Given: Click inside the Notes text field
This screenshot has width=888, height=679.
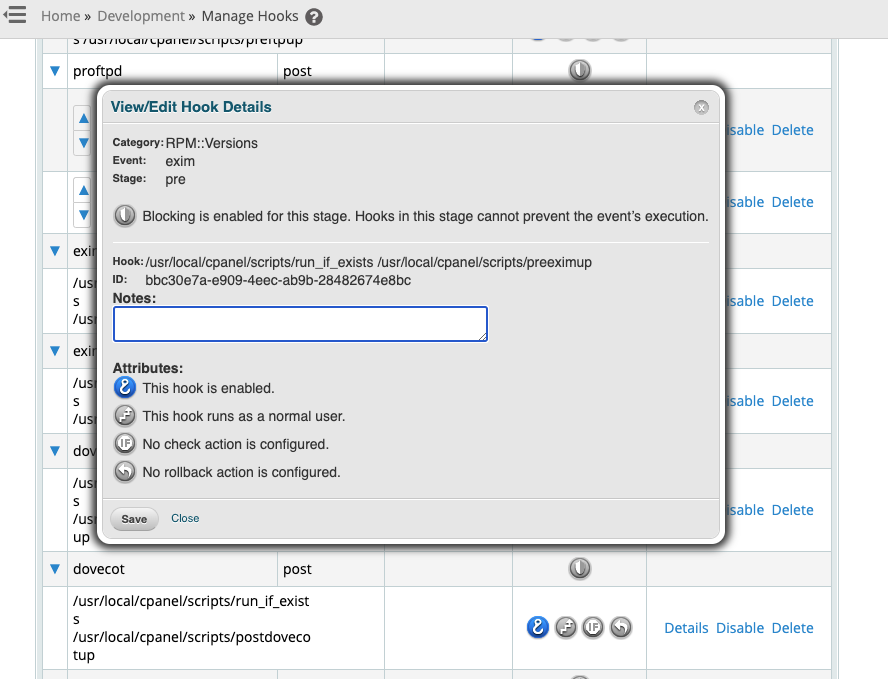Looking at the screenshot, I should click(300, 324).
